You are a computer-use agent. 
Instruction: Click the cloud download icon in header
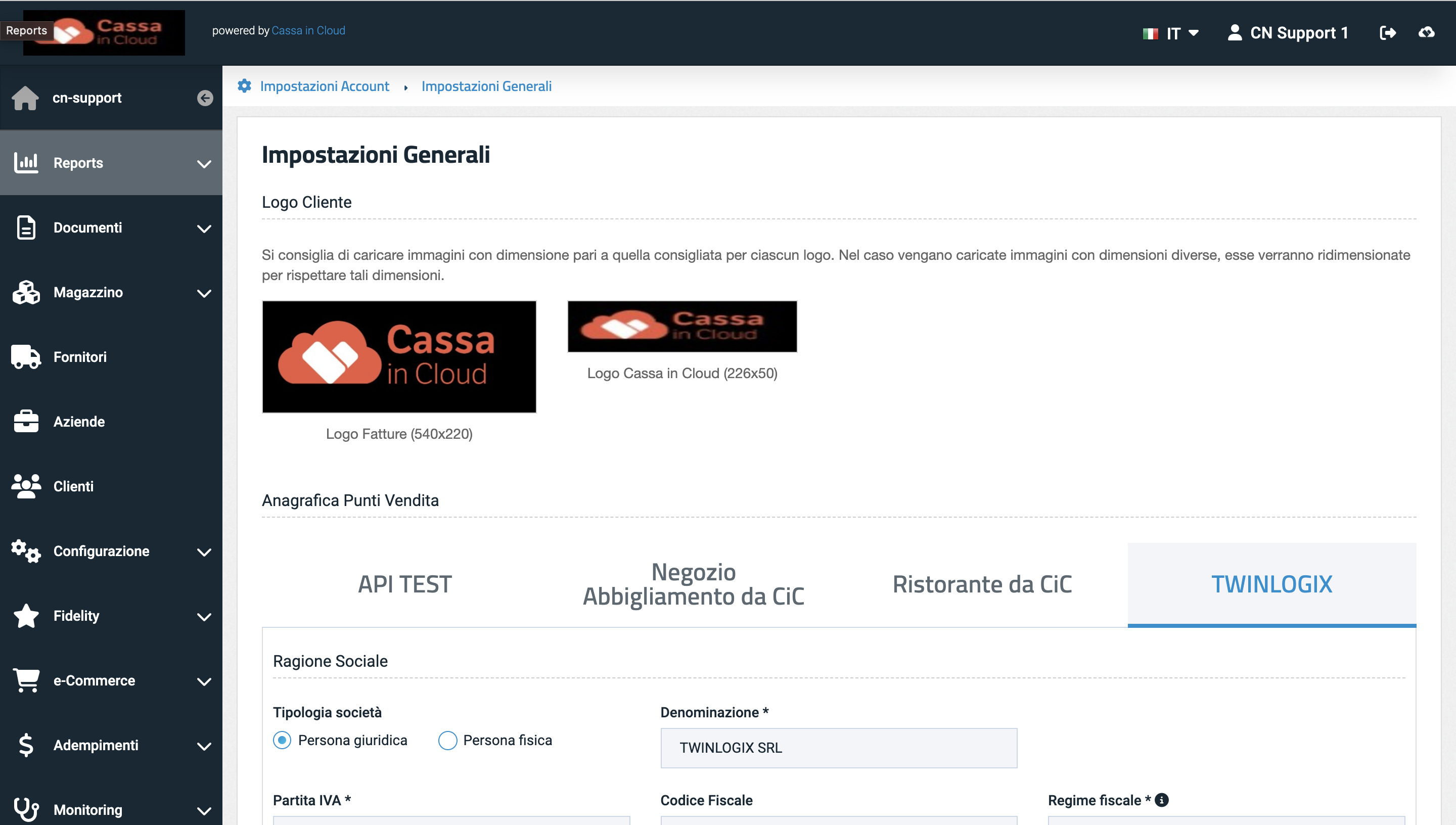coord(1427,33)
